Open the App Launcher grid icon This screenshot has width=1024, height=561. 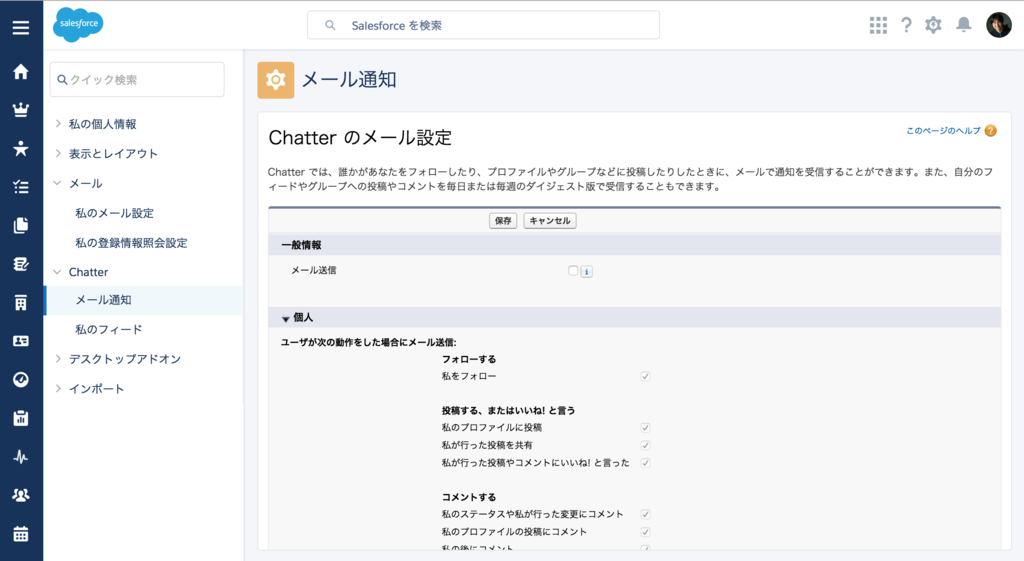pos(878,25)
